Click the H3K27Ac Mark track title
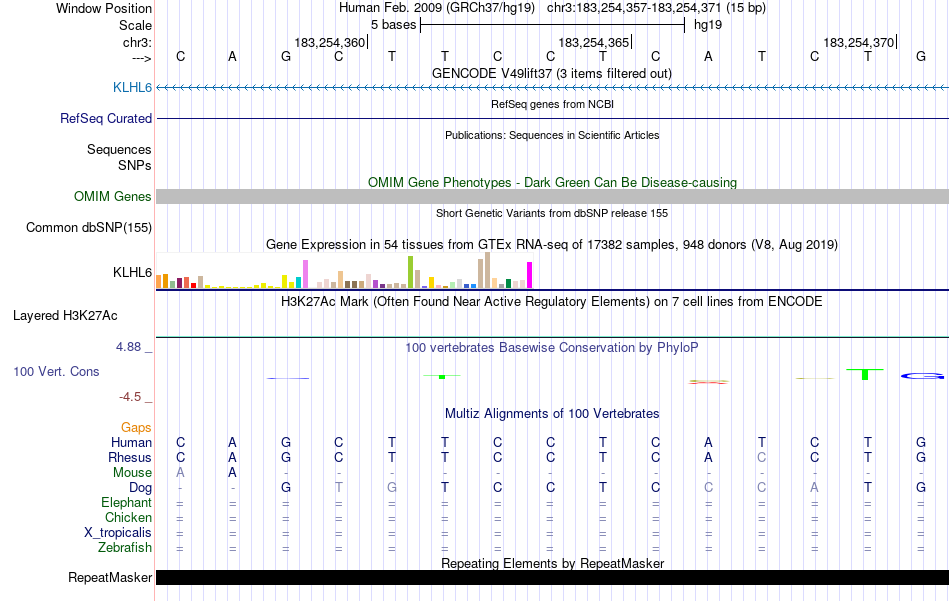The height and width of the screenshot is (601, 950). 552,302
